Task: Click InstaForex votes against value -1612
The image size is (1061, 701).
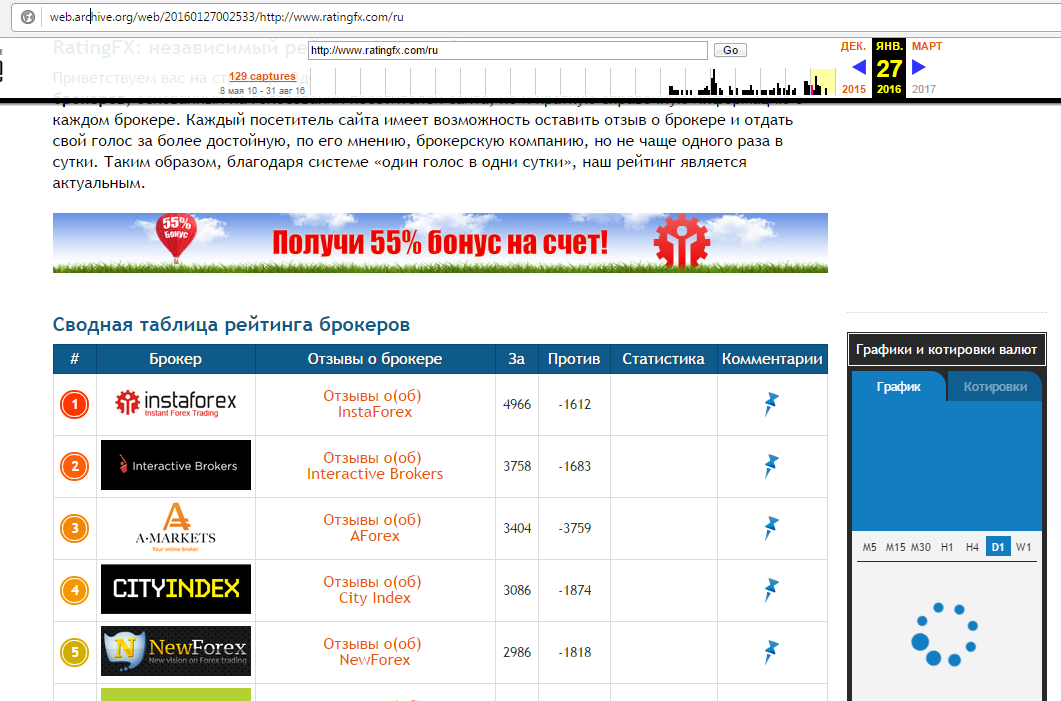Action: coord(574,405)
